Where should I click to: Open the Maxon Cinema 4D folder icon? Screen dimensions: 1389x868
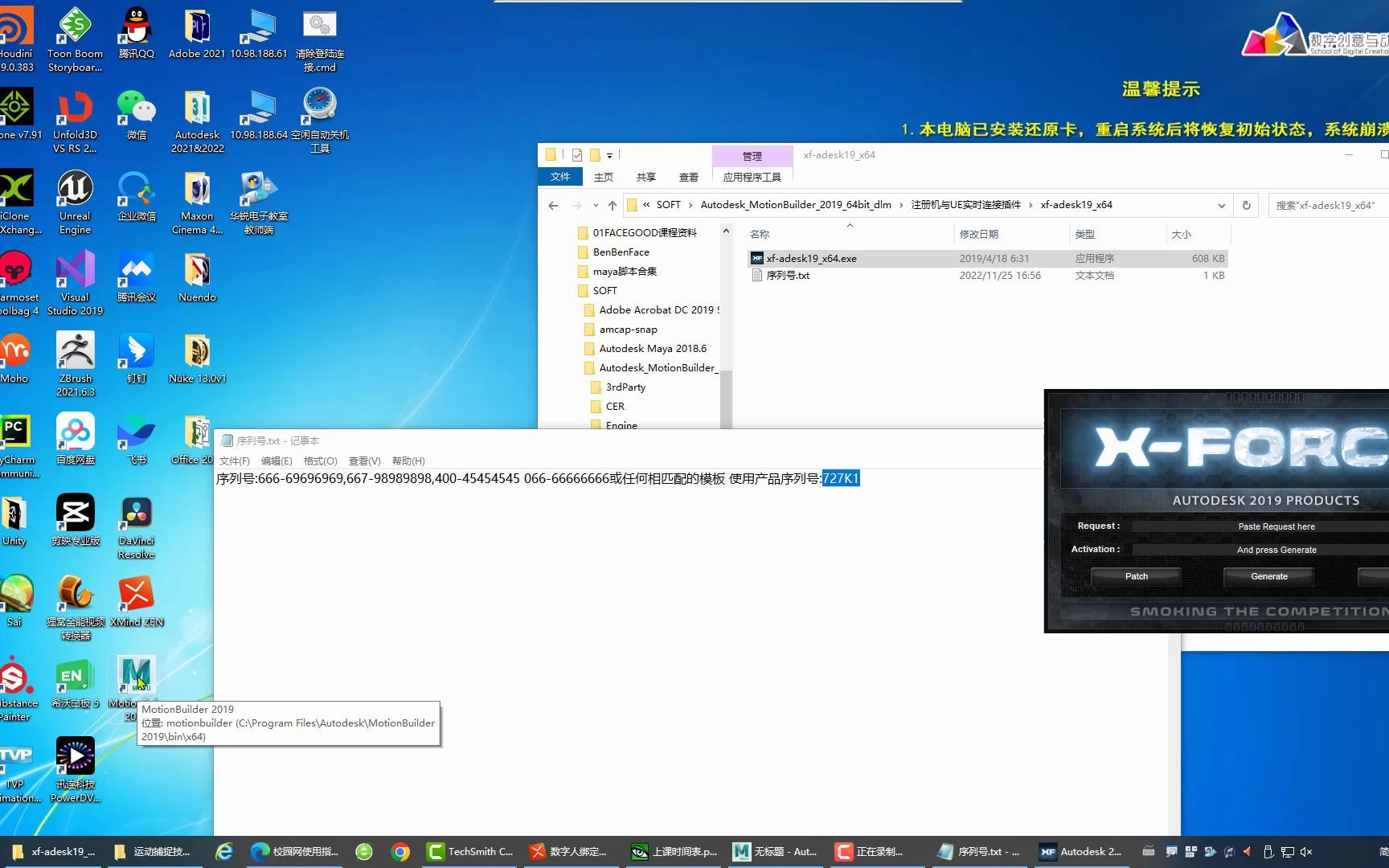point(197,202)
